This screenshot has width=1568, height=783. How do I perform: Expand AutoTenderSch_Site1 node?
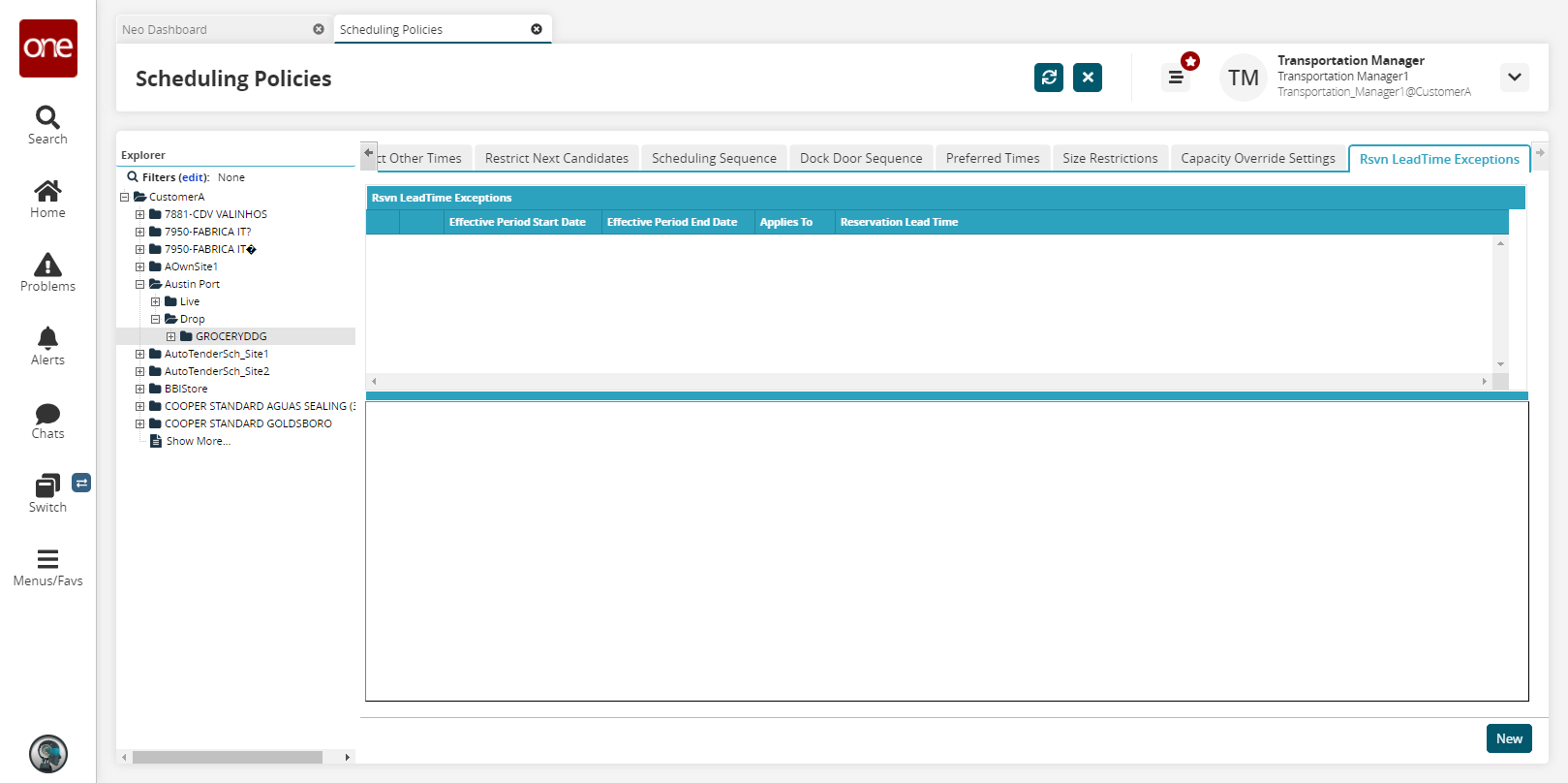(x=139, y=354)
